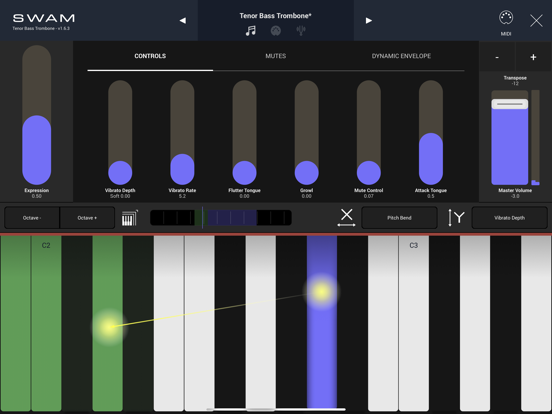Click the Octave + button
The height and width of the screenshot is (414, 552).
click(87, 218)
